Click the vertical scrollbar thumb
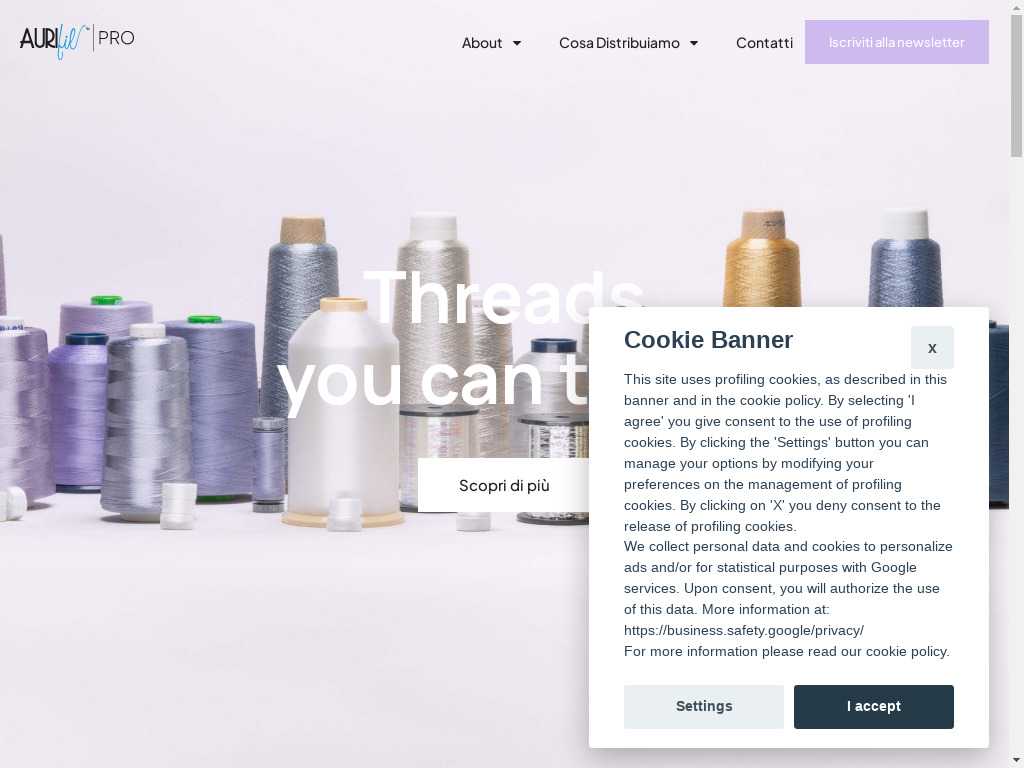Screen dimensions: 1024x768 coord(1016,85)
